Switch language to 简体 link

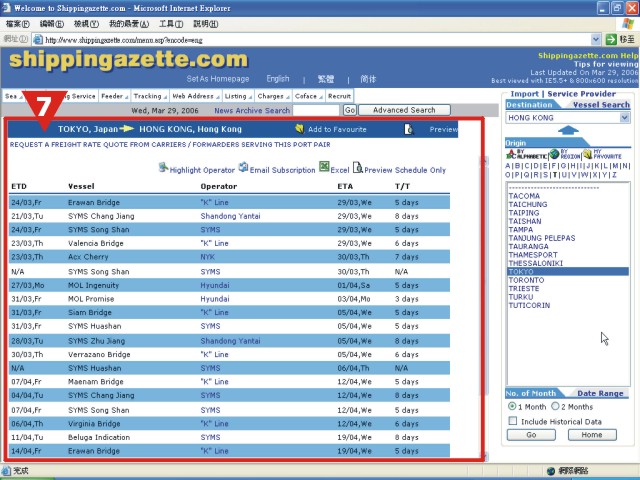point(368,79)
